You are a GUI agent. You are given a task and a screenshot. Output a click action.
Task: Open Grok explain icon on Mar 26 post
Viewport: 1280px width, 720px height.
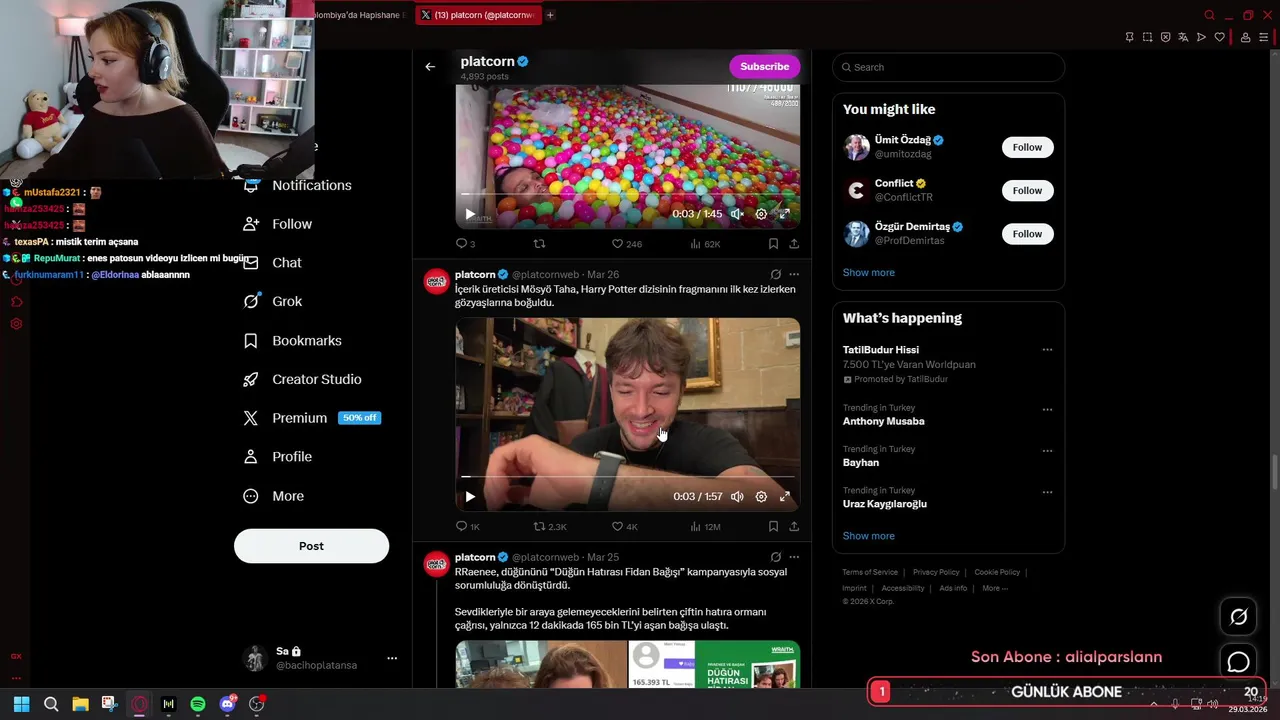[775, 274]
